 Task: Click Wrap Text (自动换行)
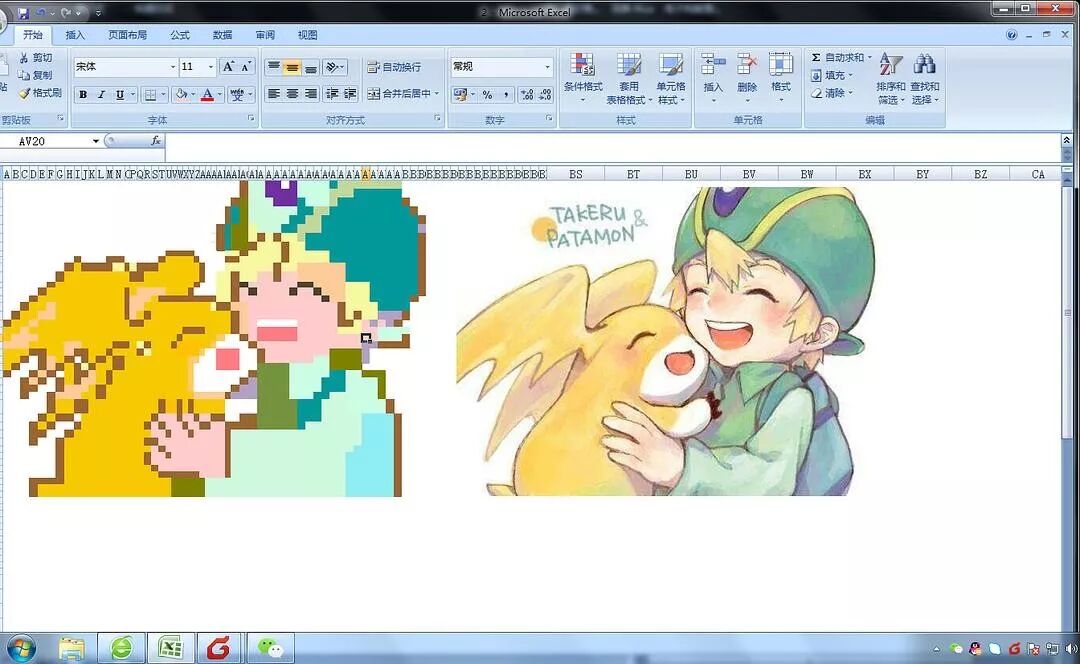(x=394, y=67)
